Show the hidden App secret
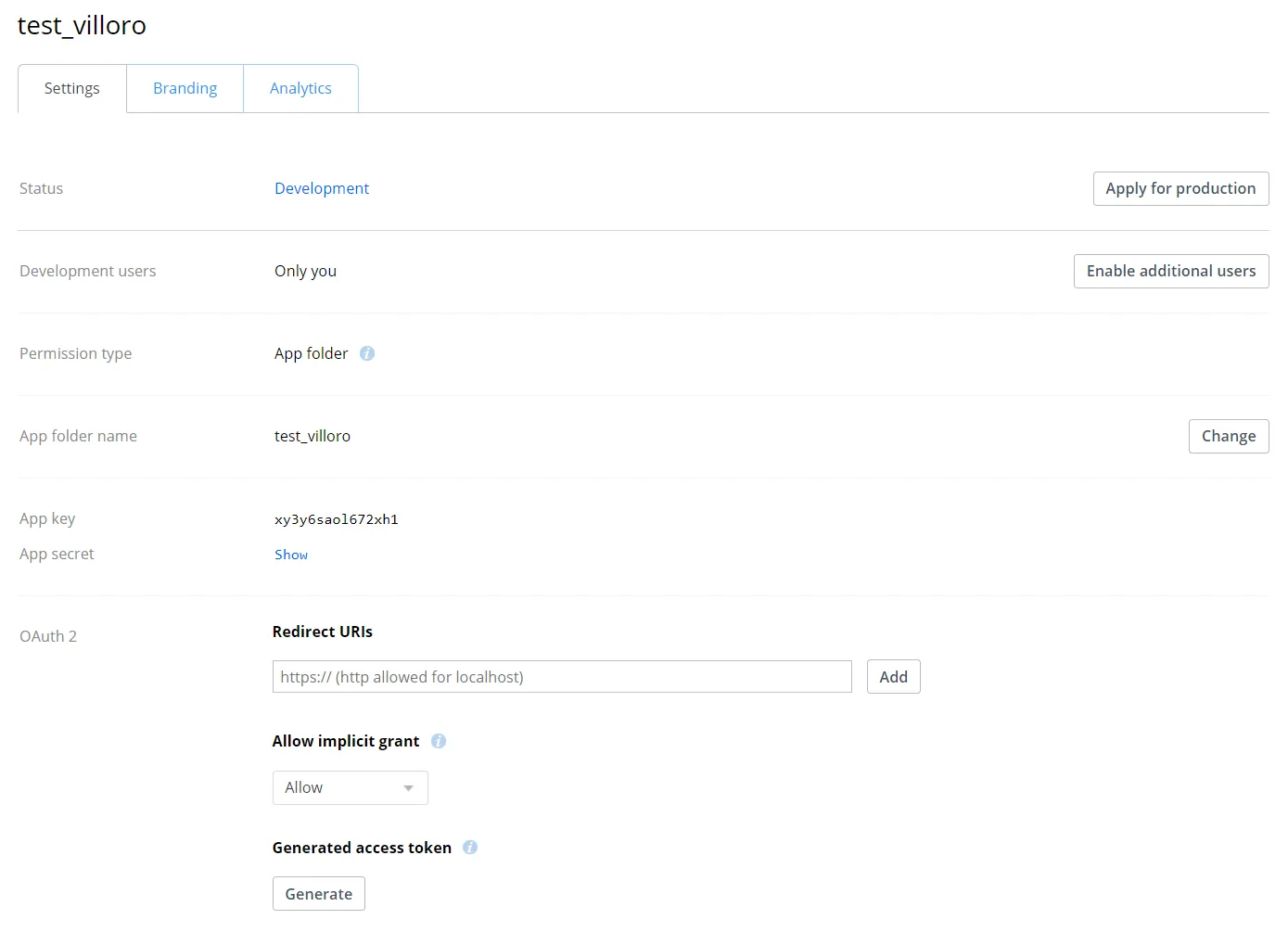This screenshot has width=1288, height=932. point(290,554)
